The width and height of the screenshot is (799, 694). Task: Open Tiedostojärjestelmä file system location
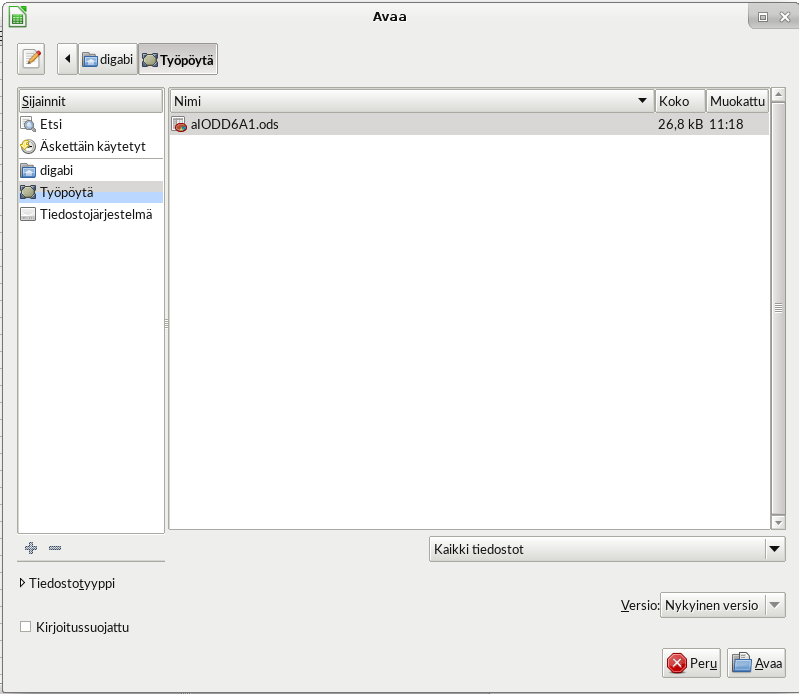(95, 214)
